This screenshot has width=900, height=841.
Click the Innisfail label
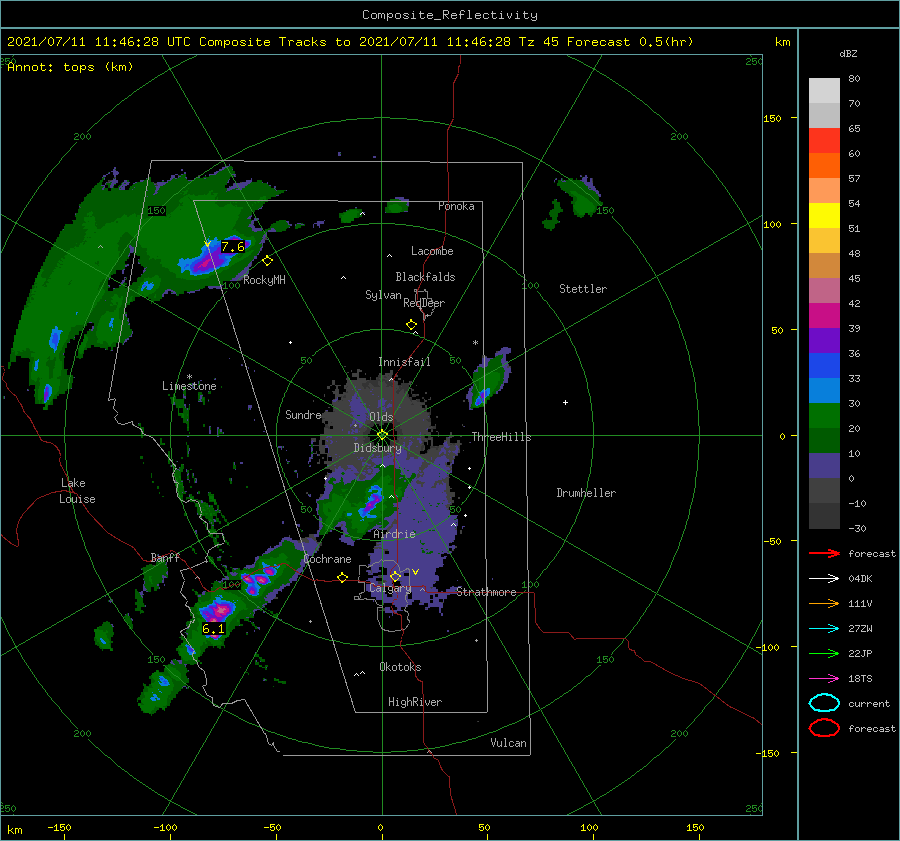[404, 362]
